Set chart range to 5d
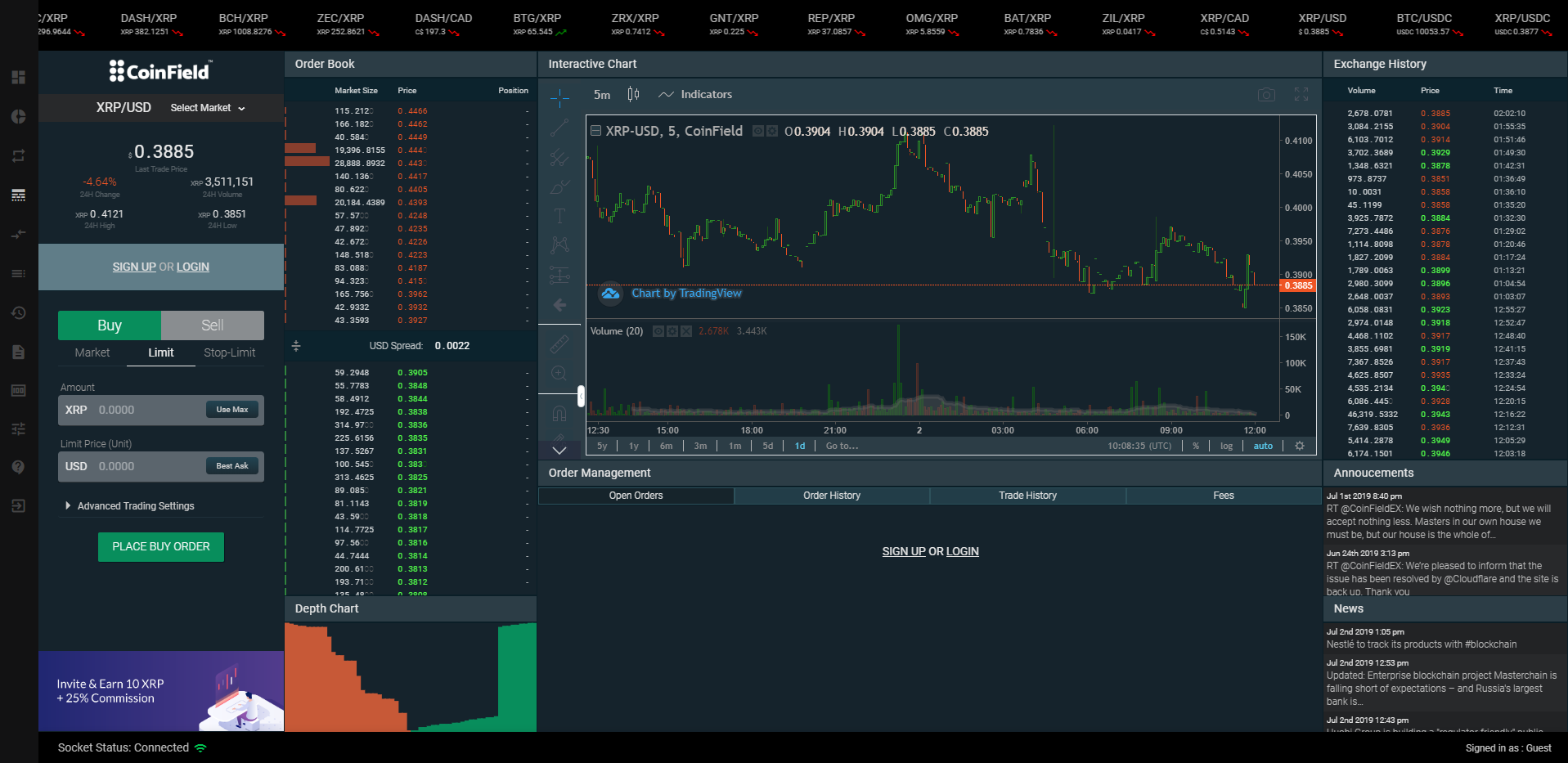Screen dimensions: 1568x763 pyautogui.click(x=768, y=446)
